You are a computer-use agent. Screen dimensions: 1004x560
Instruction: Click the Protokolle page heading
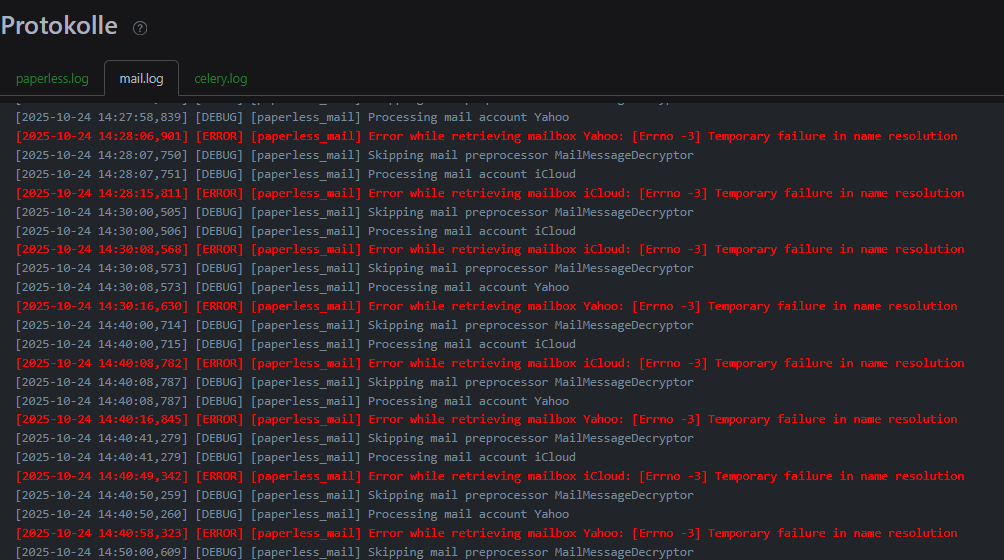point(59,26)
